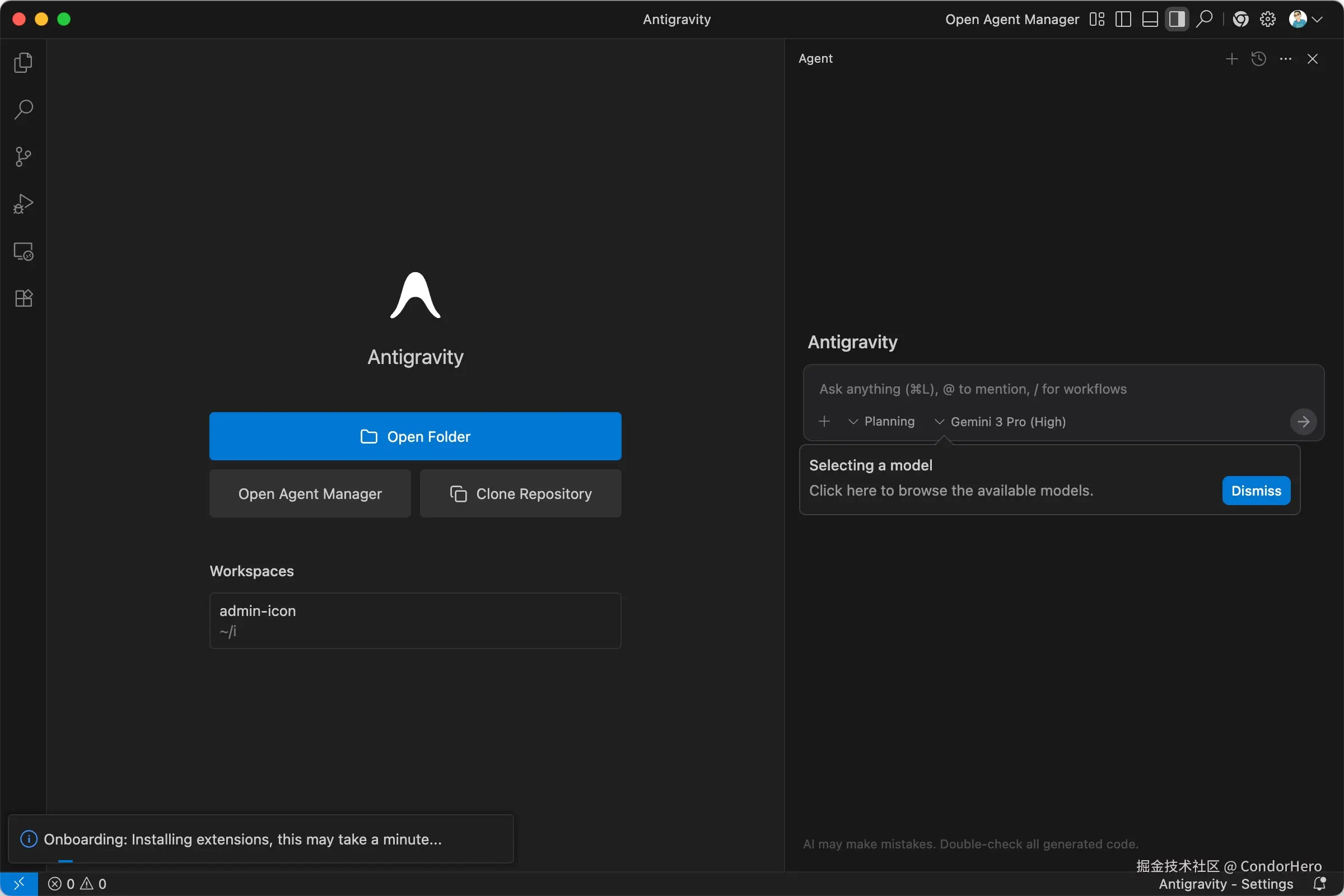The height and width of the screenshot is (896, 1344).
Task: Open the Extensions view
Action: 23,298
